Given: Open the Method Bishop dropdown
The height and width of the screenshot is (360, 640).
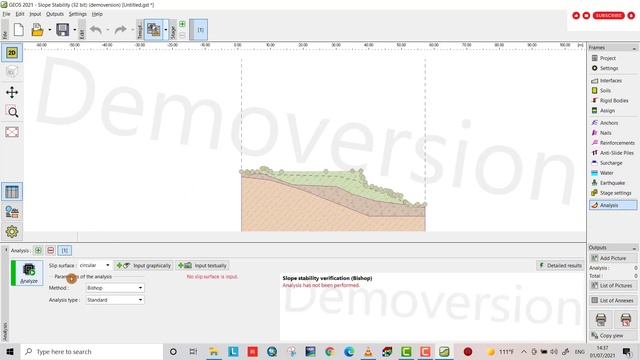Looking at the screenshot, I should [115, 288].
